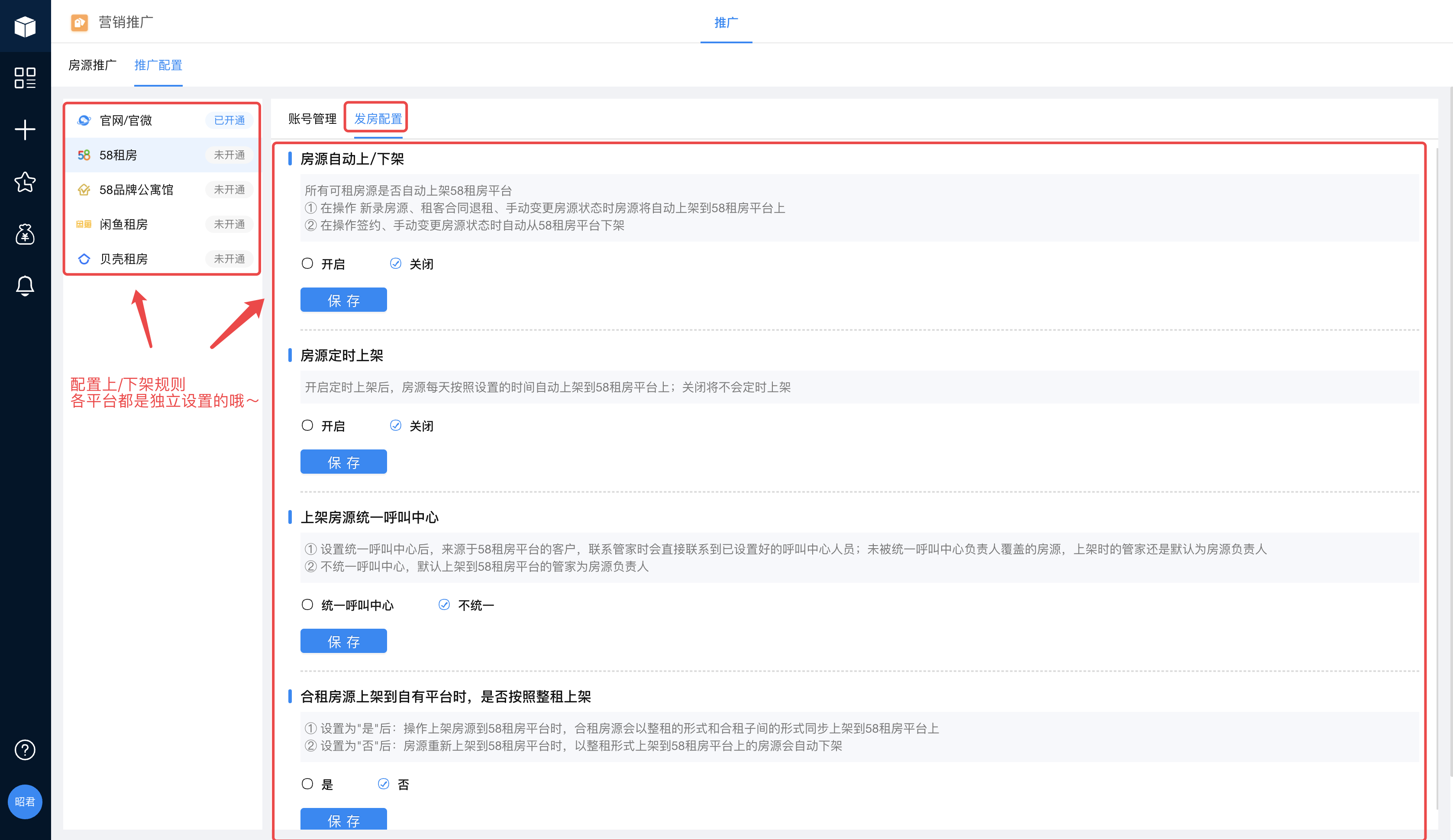Select 开启 for 房源定时上架

(x=307, y=426)
